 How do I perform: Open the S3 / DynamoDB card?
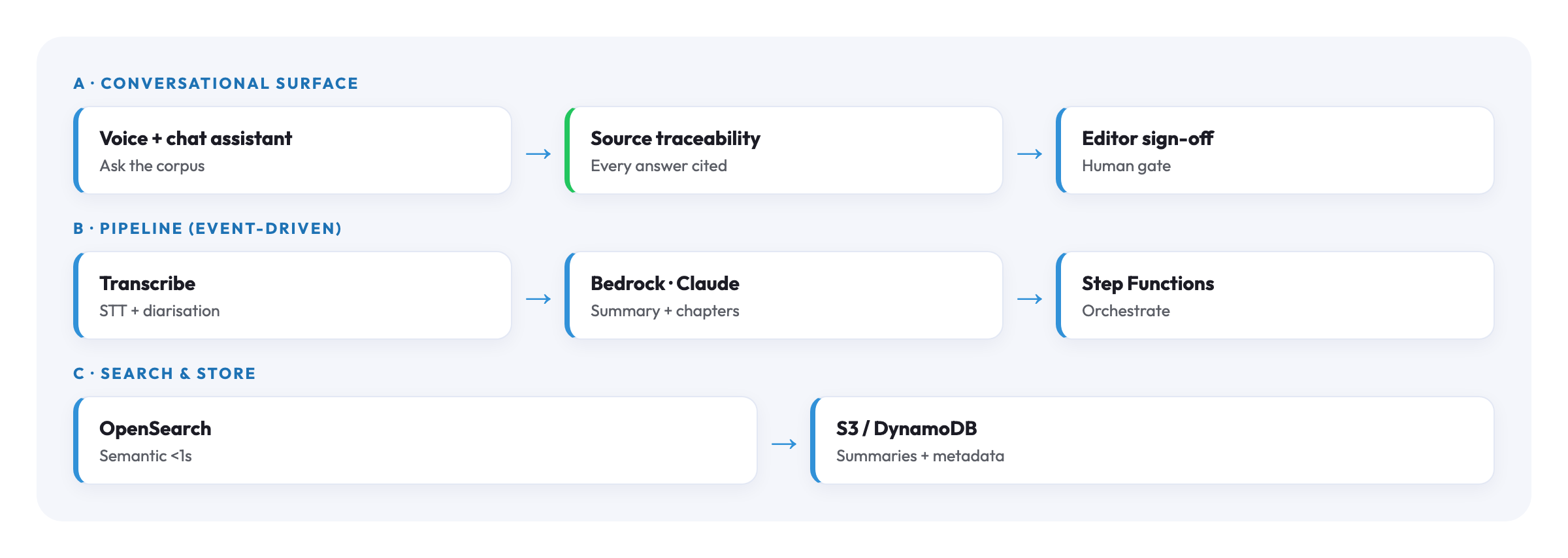(x=1152, y=440)
